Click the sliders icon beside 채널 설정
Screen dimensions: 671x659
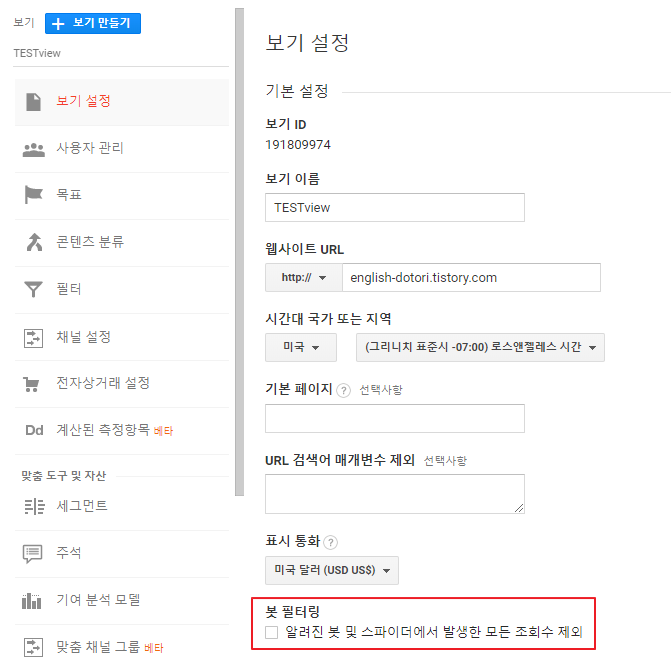pos(33,338)
